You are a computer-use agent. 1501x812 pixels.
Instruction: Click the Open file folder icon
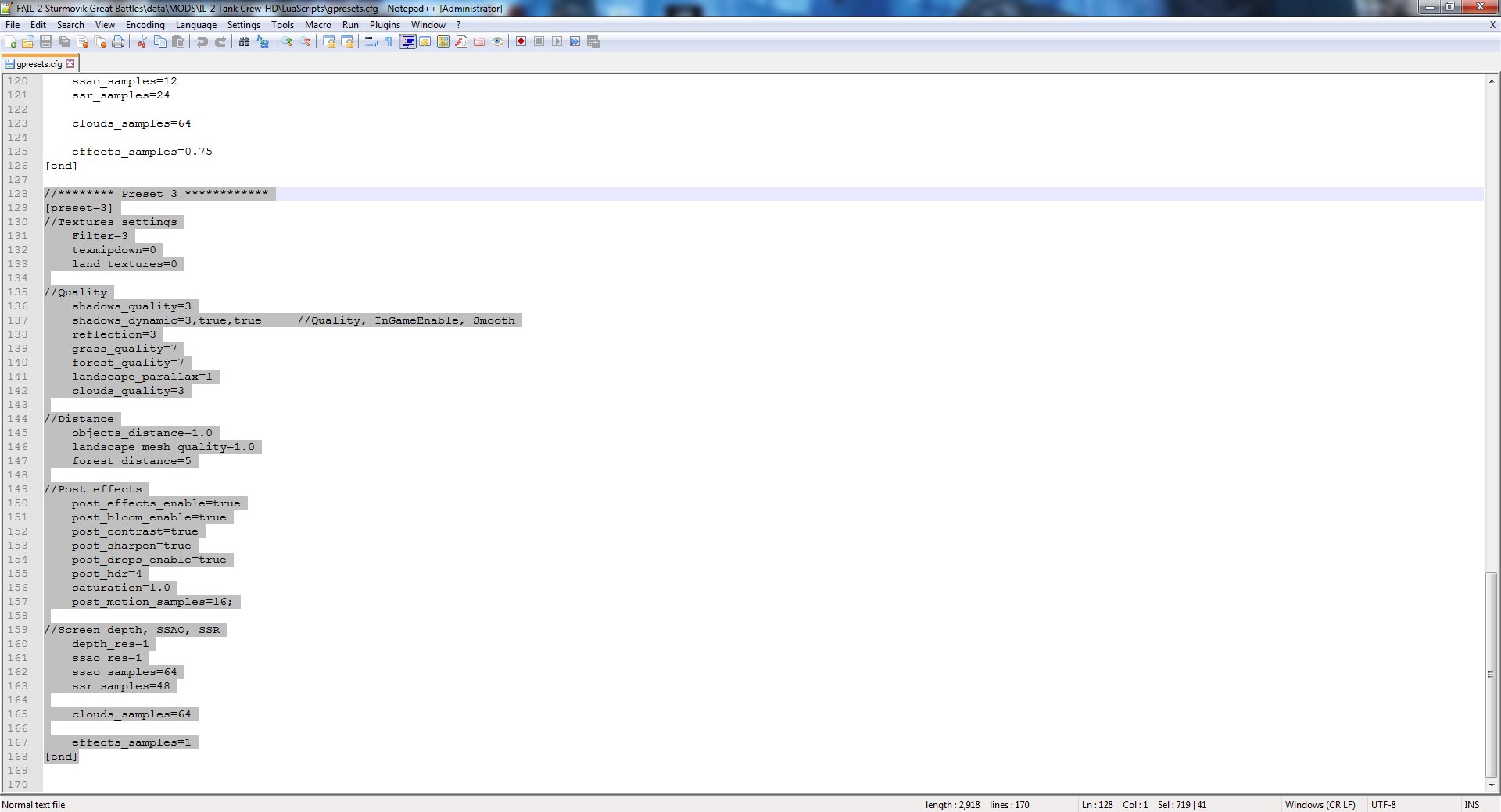click(28, 41)
